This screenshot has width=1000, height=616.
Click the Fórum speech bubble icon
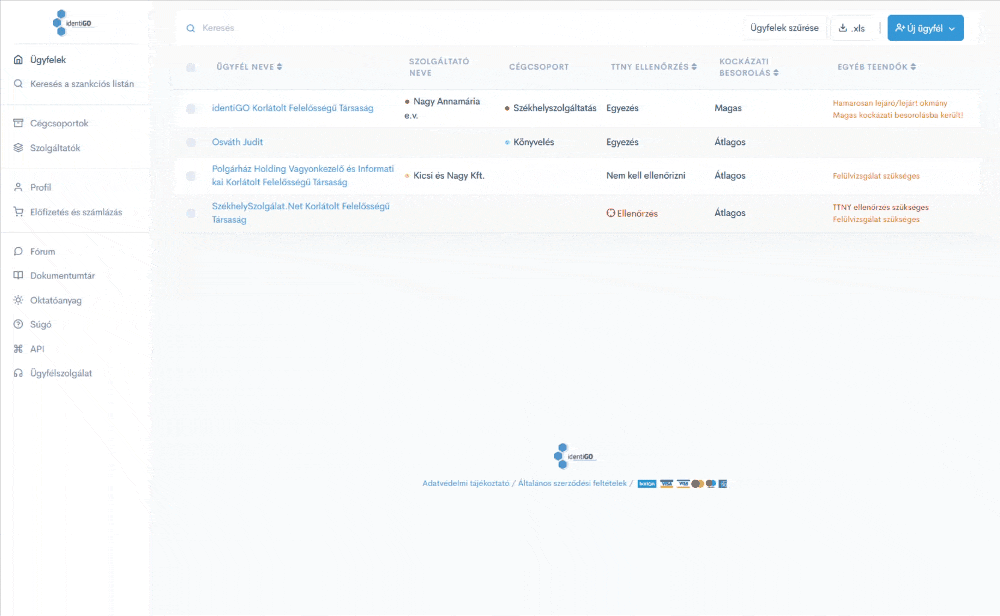pos(18,251)
